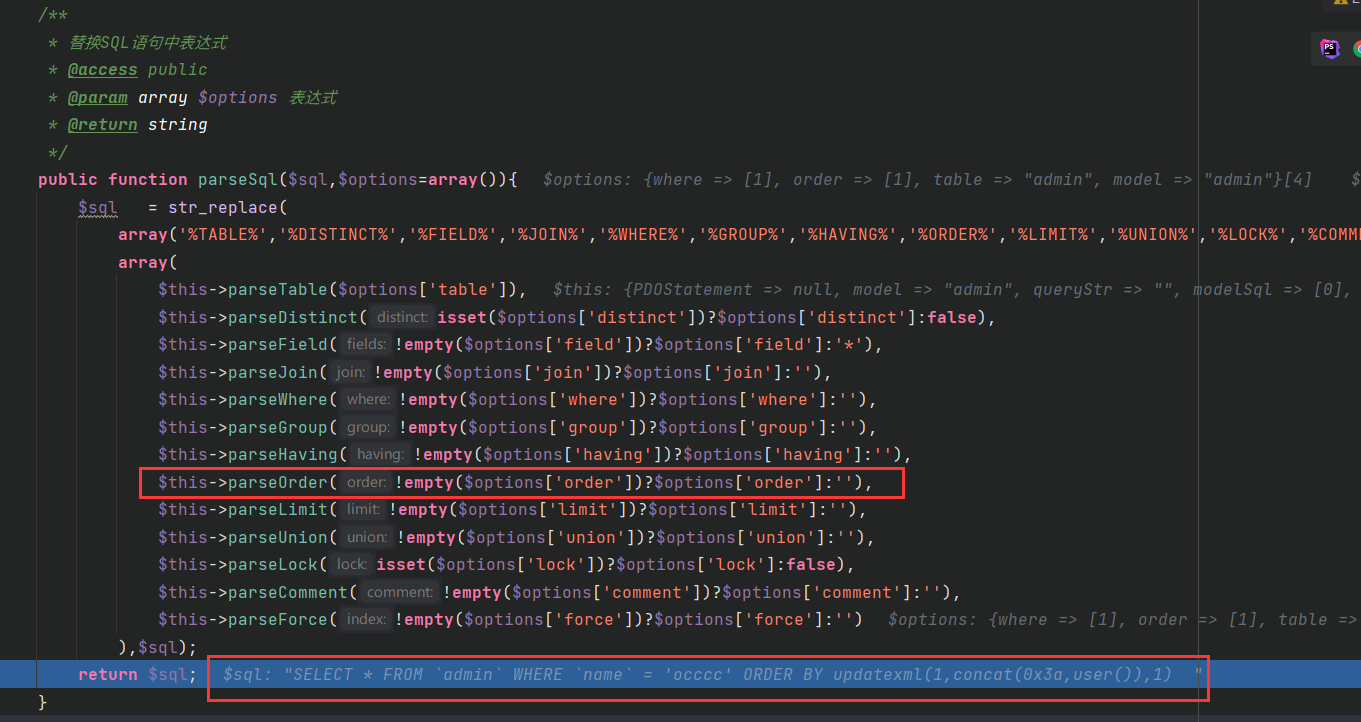Click the parseOrder method call
This screenshot has width=1361, height=722.
click(278, 483)
